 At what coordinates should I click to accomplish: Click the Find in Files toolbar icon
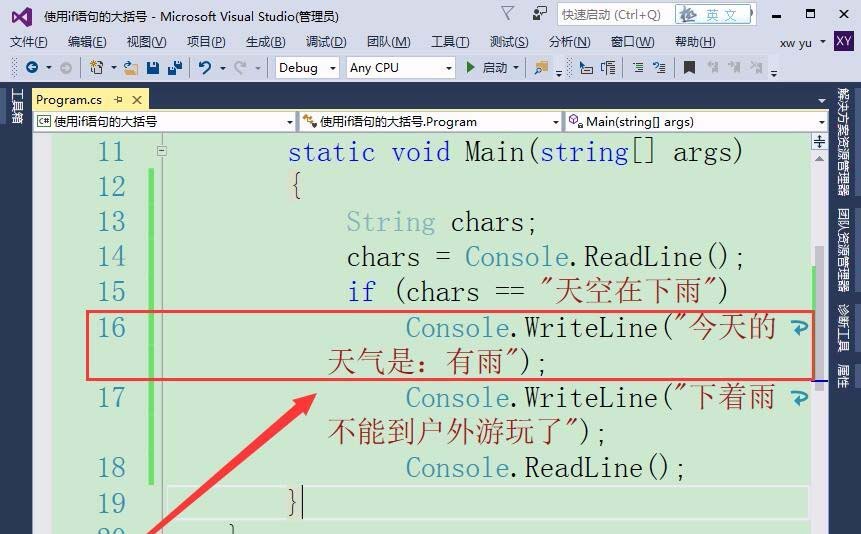(x=541, y=68)
